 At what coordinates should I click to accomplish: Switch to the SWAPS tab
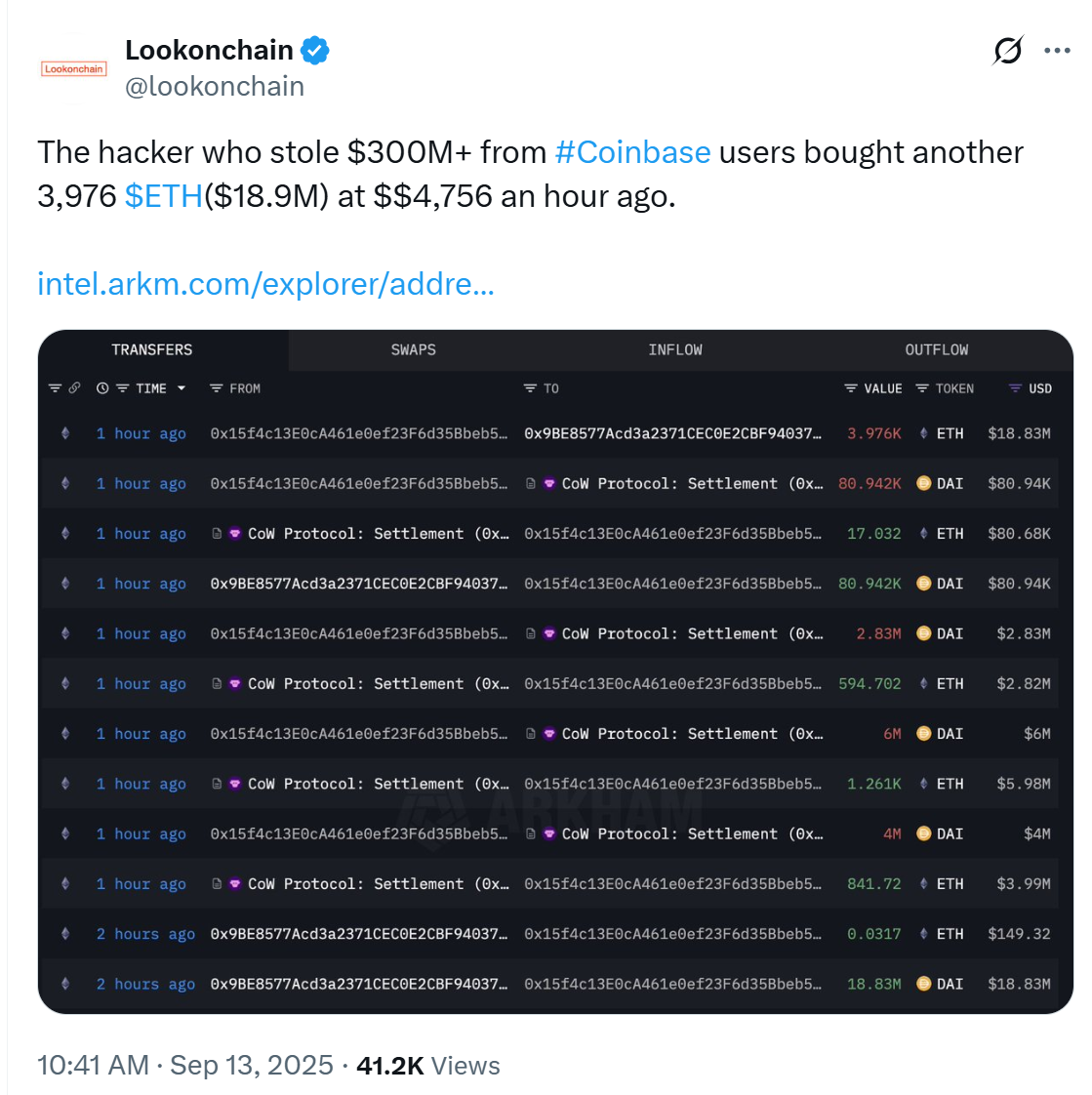(413, 349)
